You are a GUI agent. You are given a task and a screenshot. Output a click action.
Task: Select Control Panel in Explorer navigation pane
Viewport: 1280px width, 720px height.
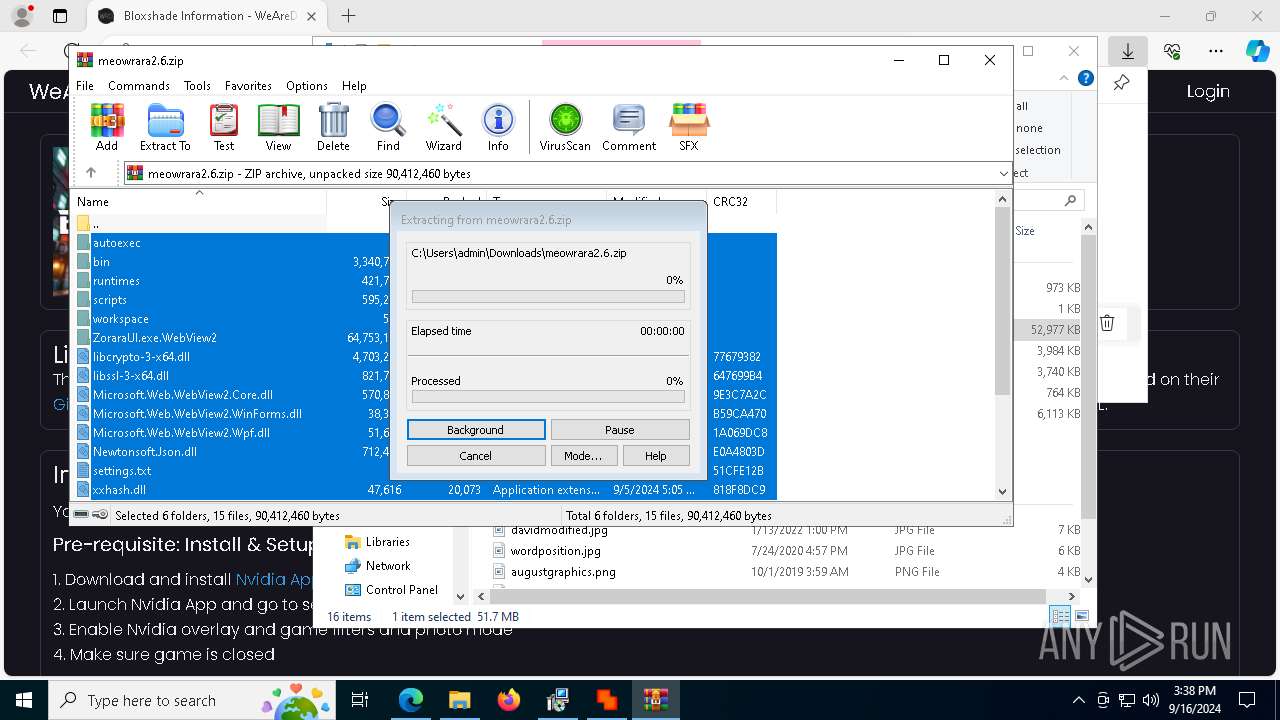(402, 590)
